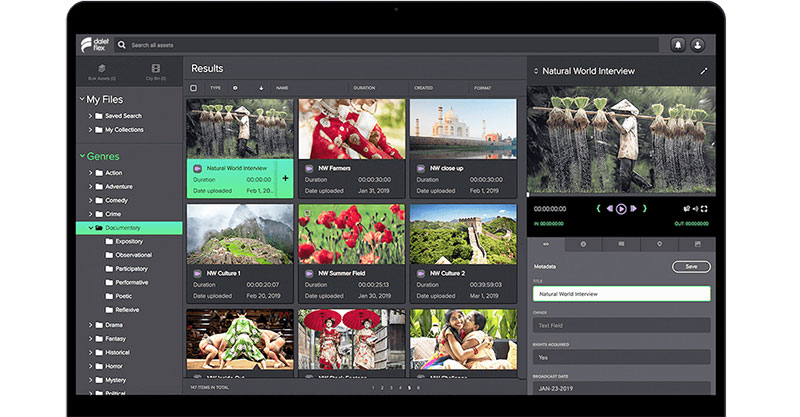Expand the Fantasy genre folder
Screen dimensions: 800x417
(x=90, y=339)
